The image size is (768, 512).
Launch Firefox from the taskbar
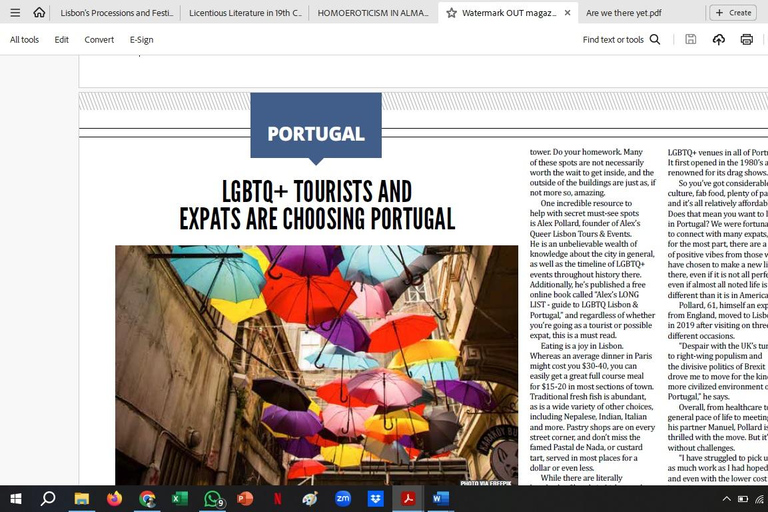[114, 499]
